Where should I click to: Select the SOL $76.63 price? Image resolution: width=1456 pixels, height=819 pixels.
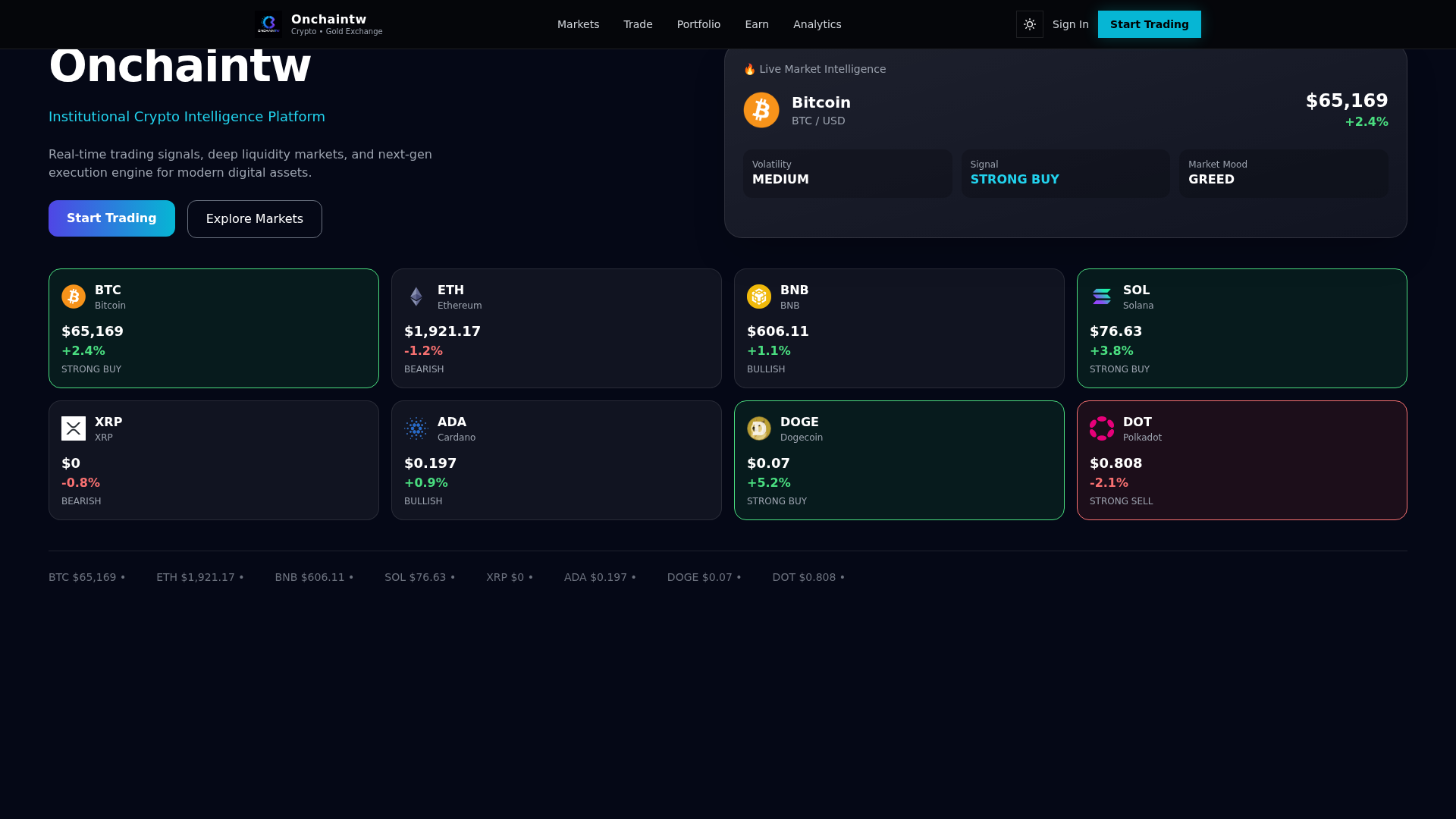tap(1116, 331)
